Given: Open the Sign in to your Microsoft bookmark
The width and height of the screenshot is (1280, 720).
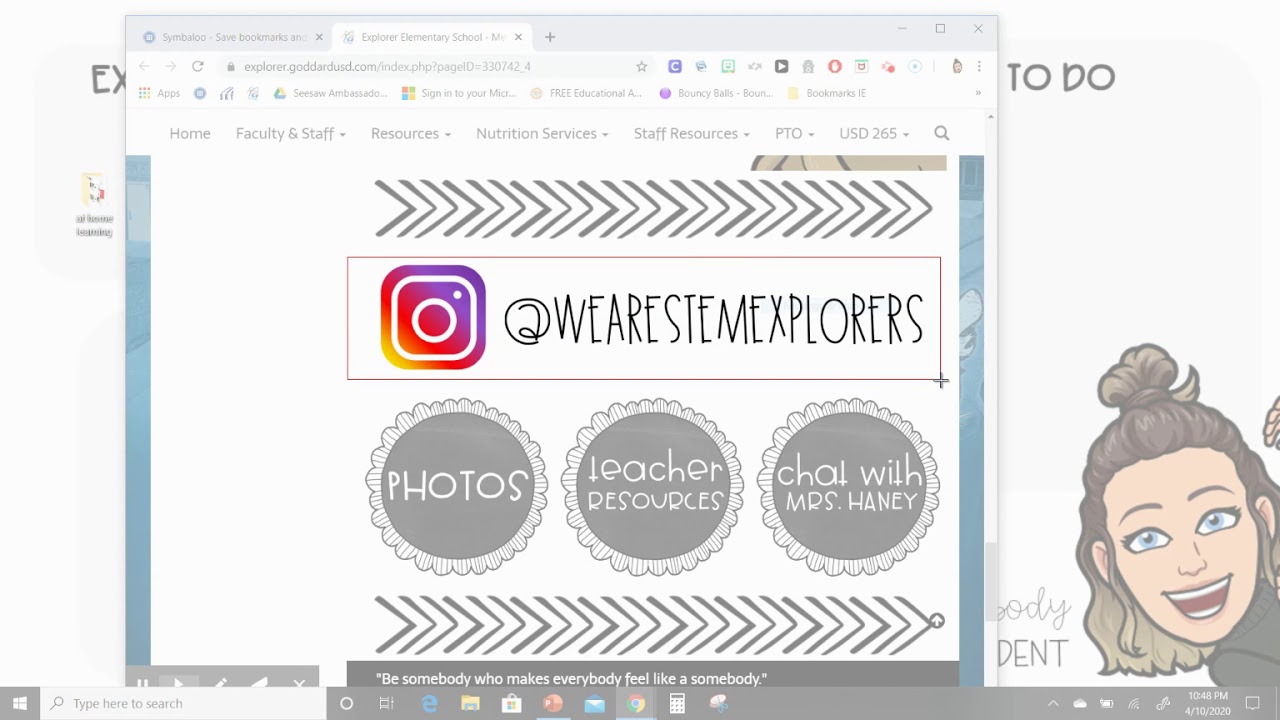Looking at the screenshot, I should click(458, 93).
